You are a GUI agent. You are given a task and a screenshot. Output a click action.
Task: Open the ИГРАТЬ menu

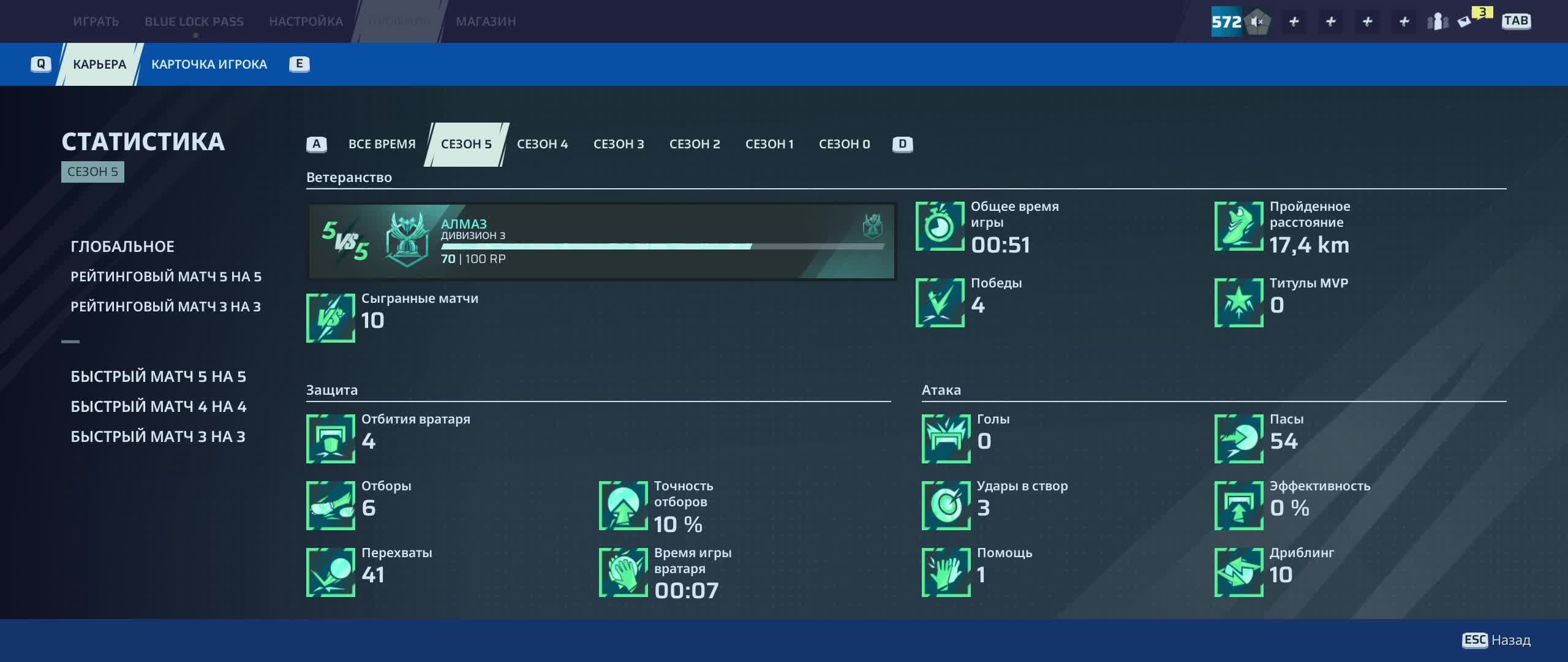tap(96, 21)
